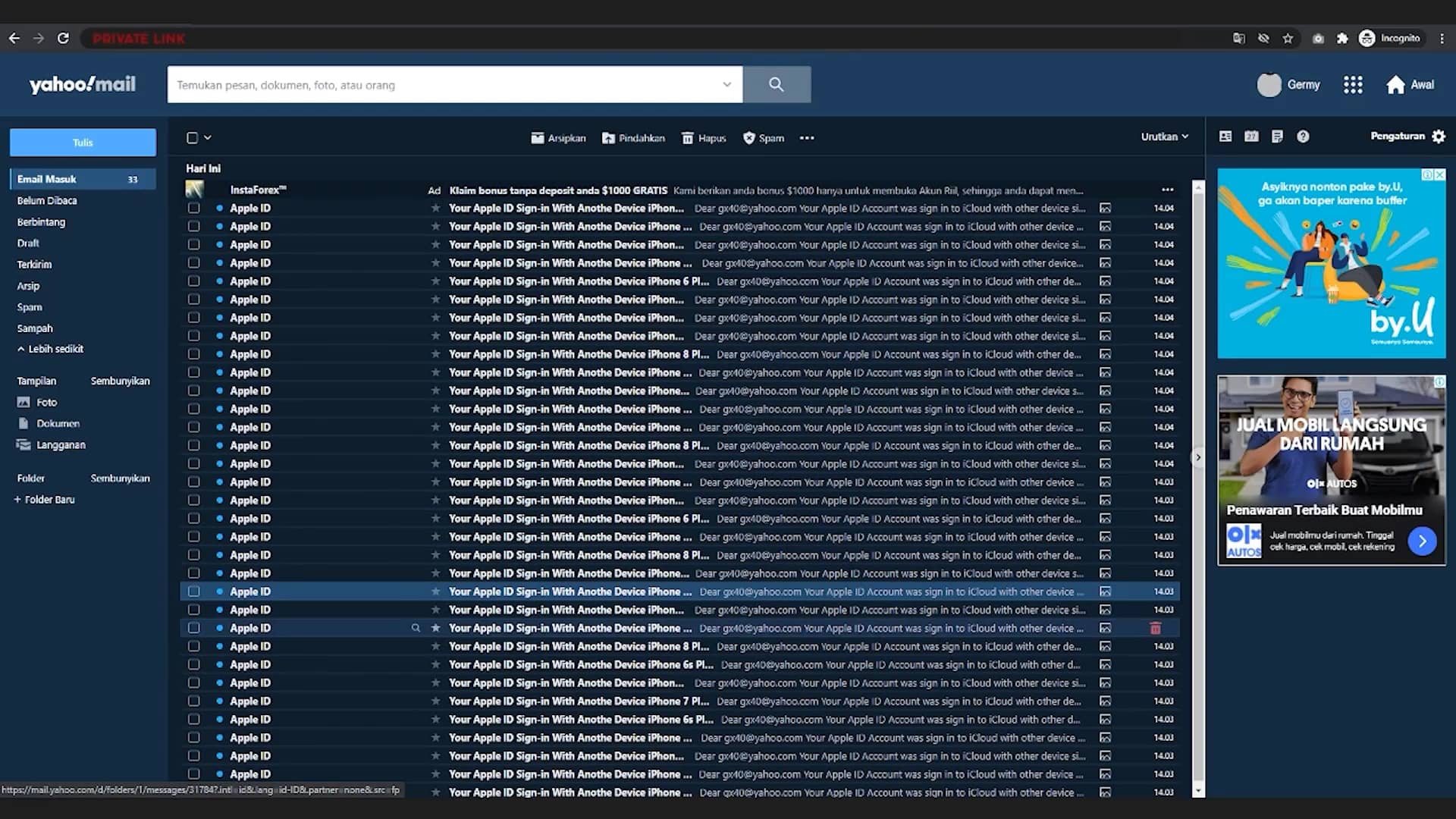Open the Belum Dibaca folder
This screenshot has width=1456, height=819.
pyautogui.click(x=47, y=201)
